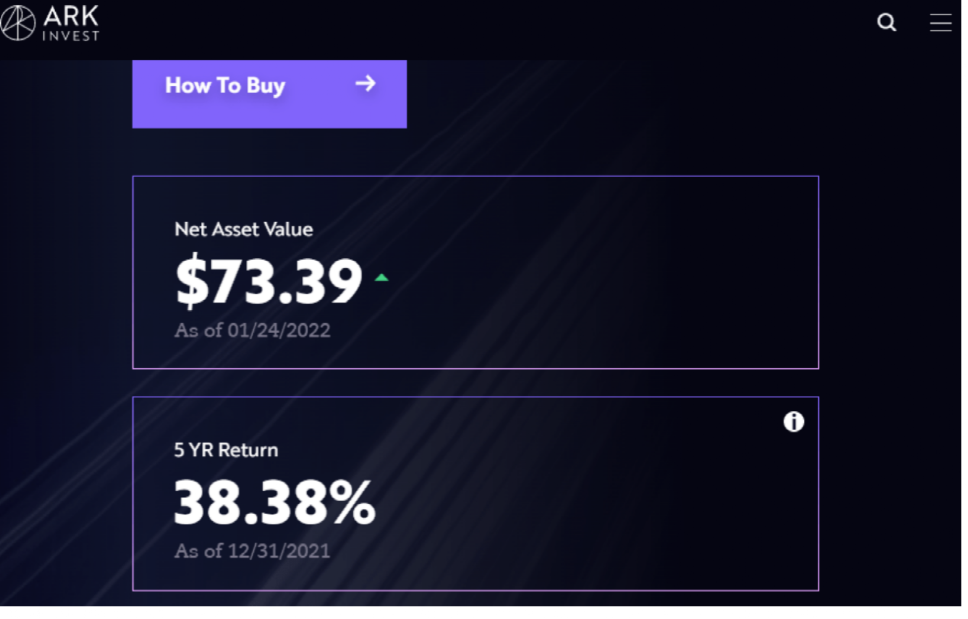The width and height of the screenshot is (968, 619).
Task: Click the As of 12/31/2021 date
Action: click(x=252, y=551)
